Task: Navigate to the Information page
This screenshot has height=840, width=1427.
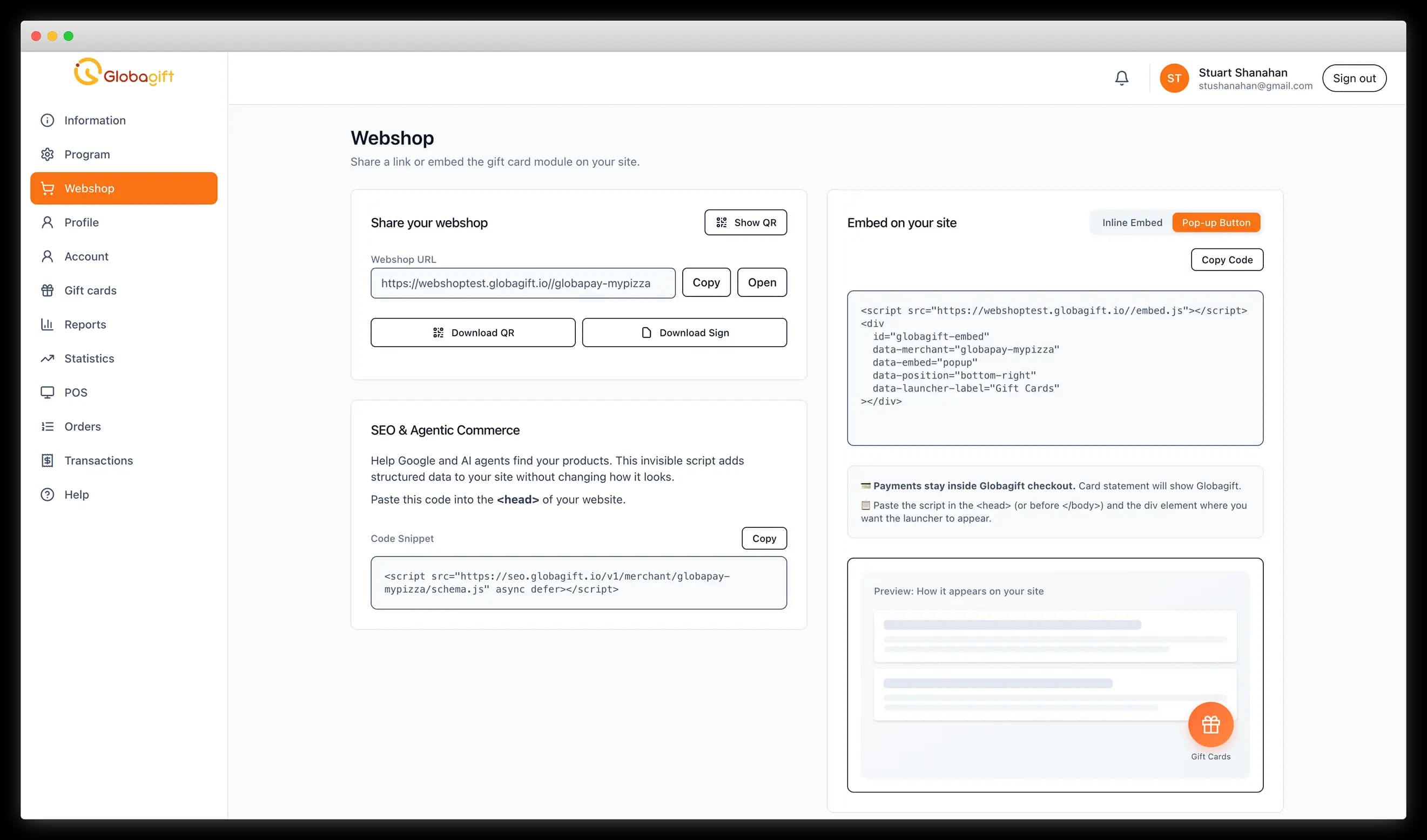Action: click(x=94, y=120)
